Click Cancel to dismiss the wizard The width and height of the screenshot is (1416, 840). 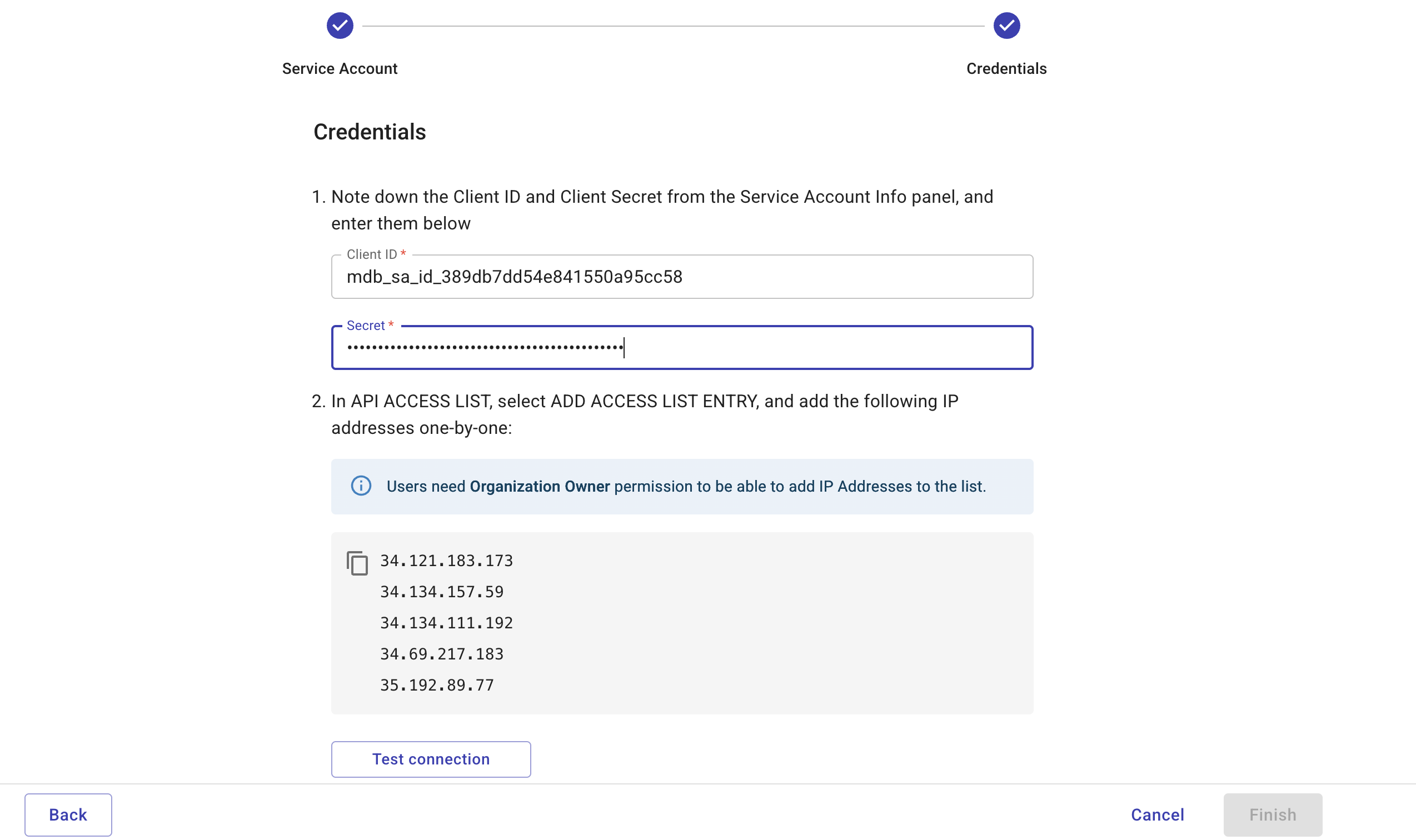(1157, 814)
